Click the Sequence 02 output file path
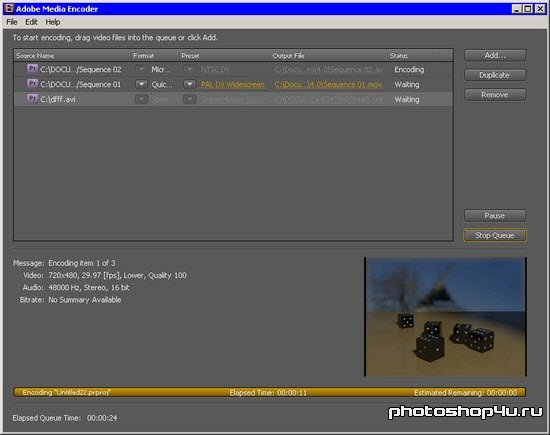 pyautogui.click(x=329, y=69)
